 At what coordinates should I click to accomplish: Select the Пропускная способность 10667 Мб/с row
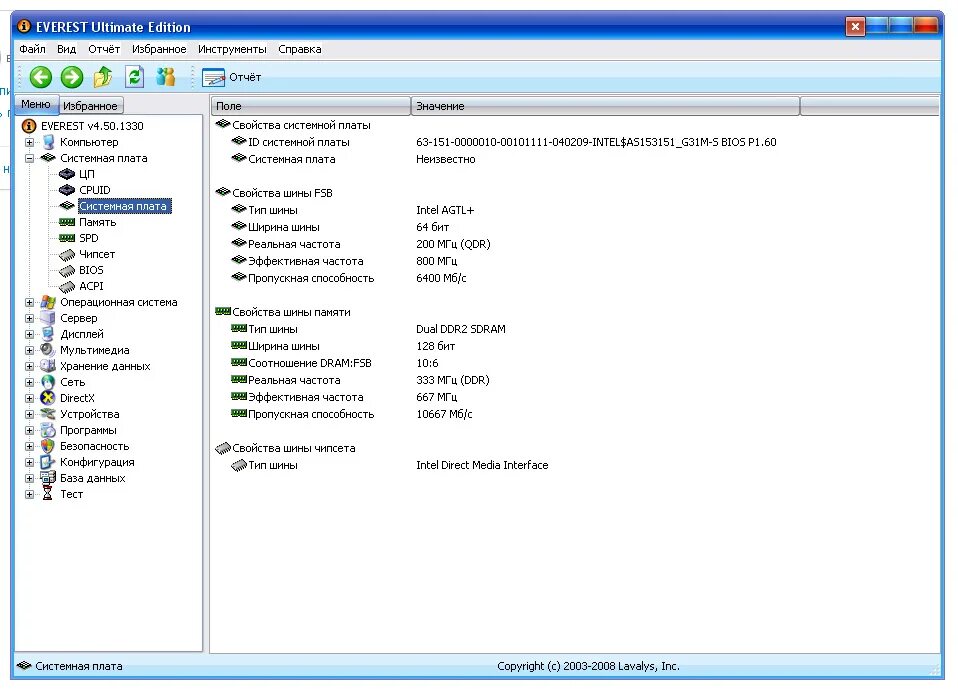352,414
